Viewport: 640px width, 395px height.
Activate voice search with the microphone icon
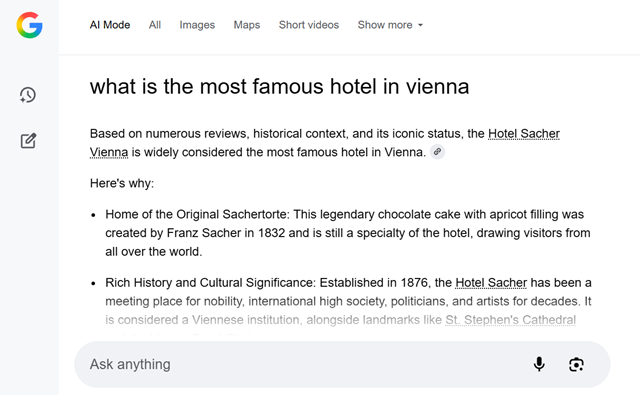[x=539, y=364]
